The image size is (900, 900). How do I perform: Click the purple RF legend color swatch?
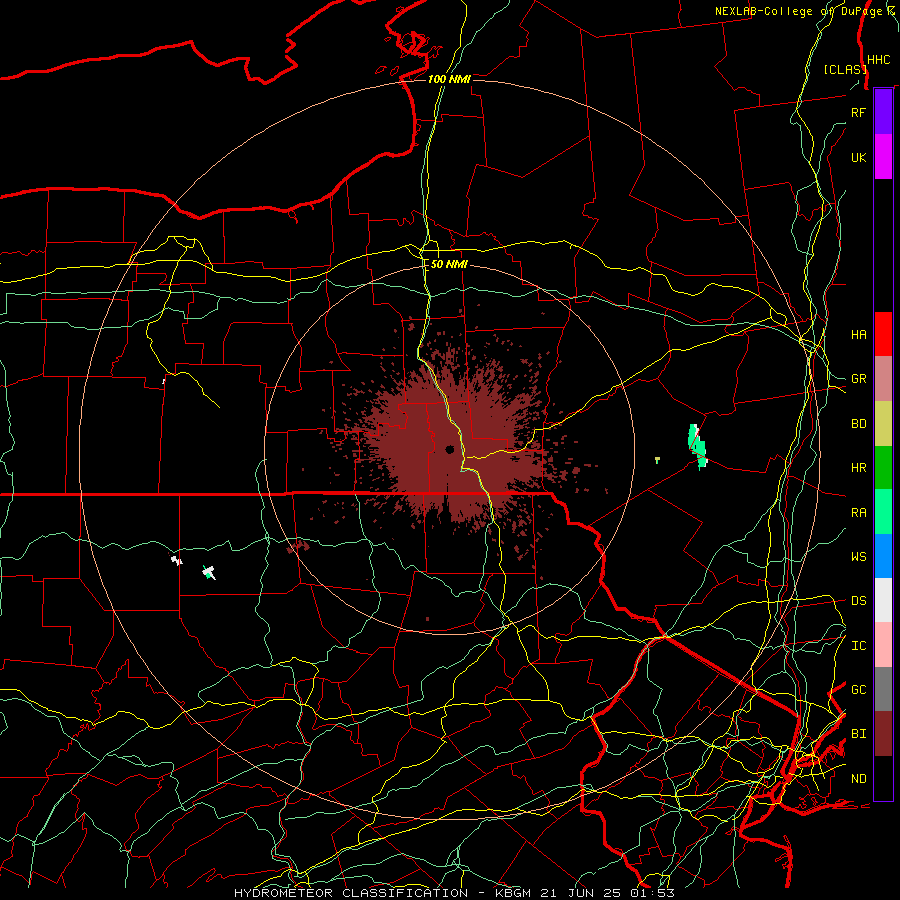click(883, 112)
